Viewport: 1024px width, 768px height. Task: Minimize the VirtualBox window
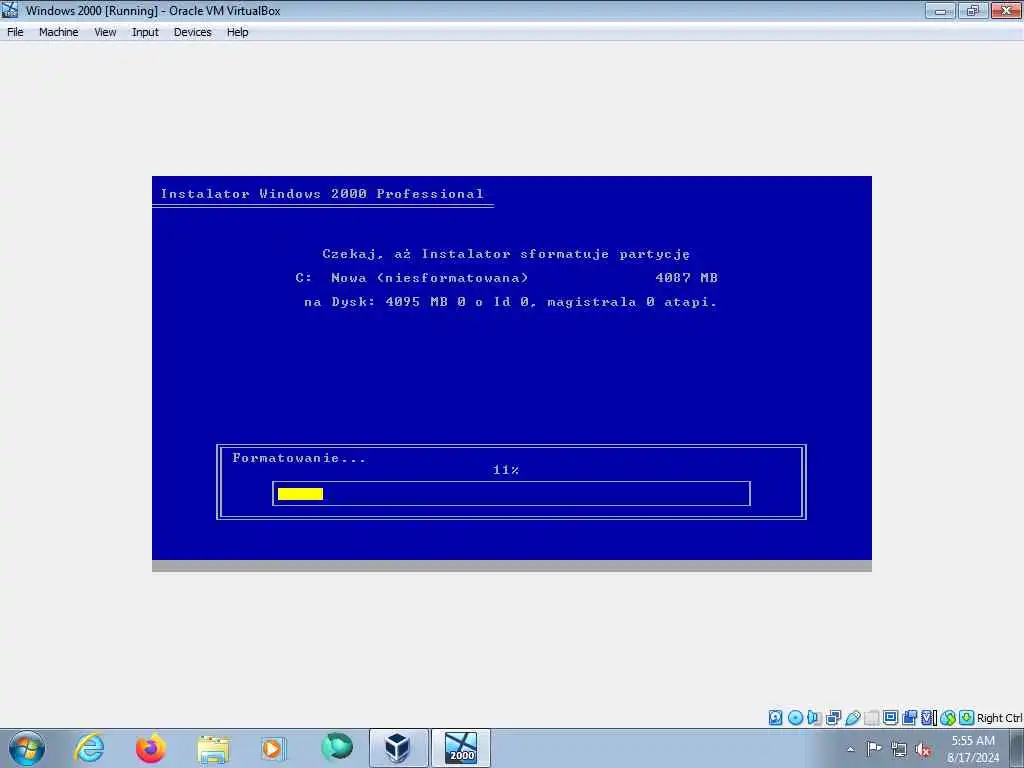tap(940, 10)
